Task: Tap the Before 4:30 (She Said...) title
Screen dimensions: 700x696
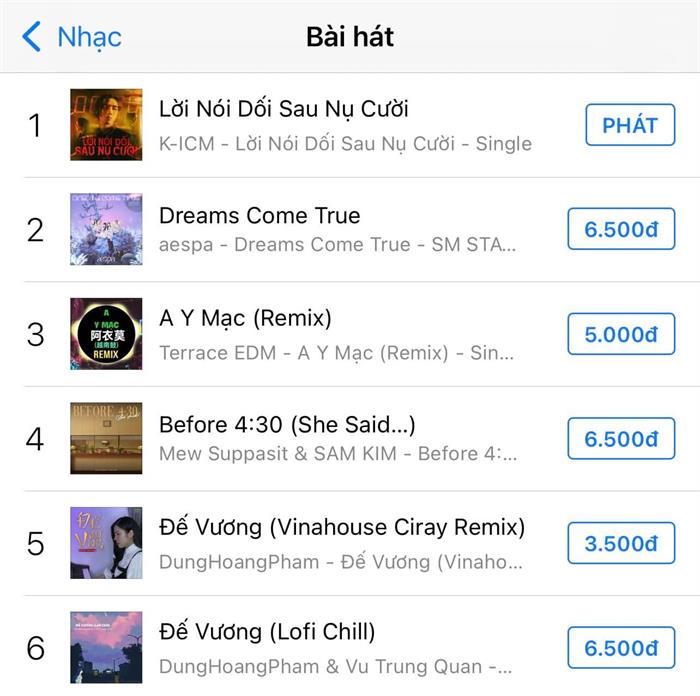Action: click(287, 424)
